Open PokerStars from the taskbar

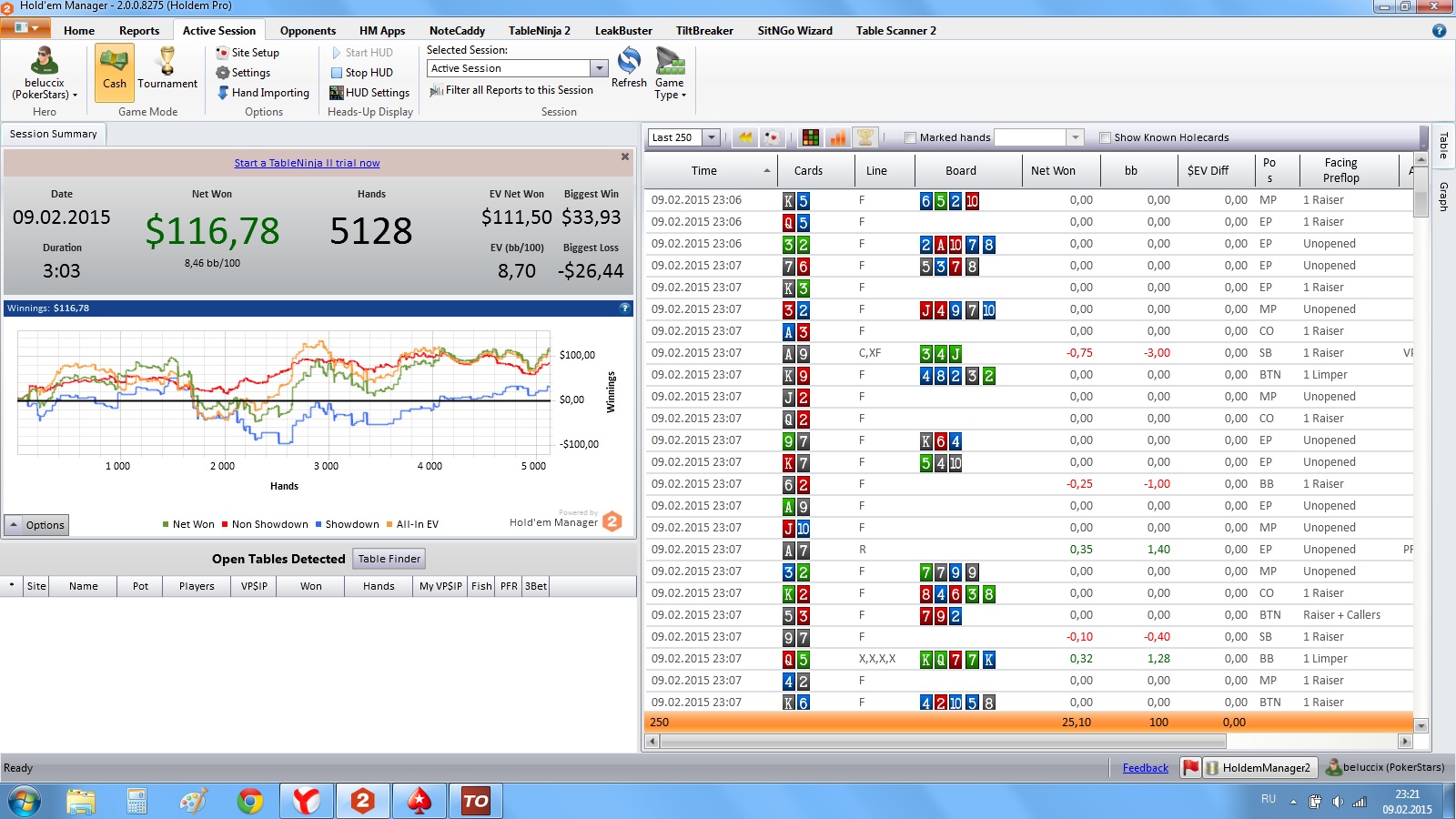click(419, 801)
